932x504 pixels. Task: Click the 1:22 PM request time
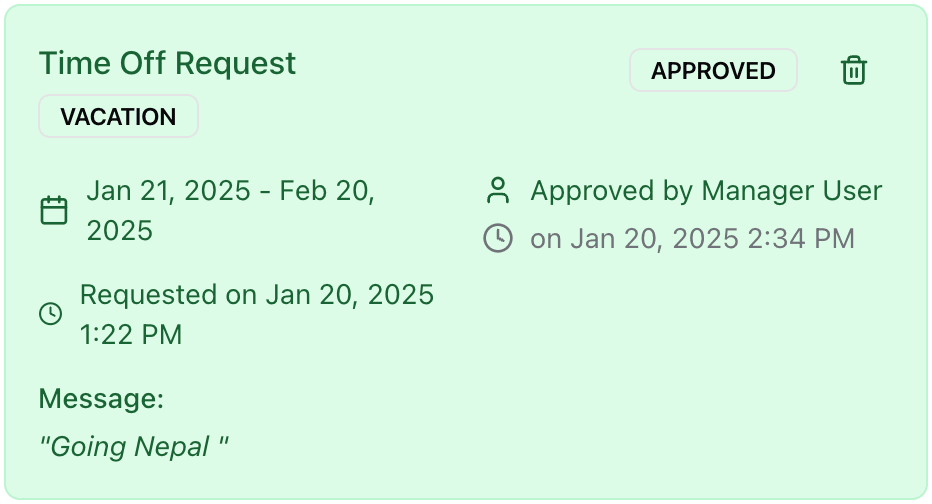coord(131,335)
